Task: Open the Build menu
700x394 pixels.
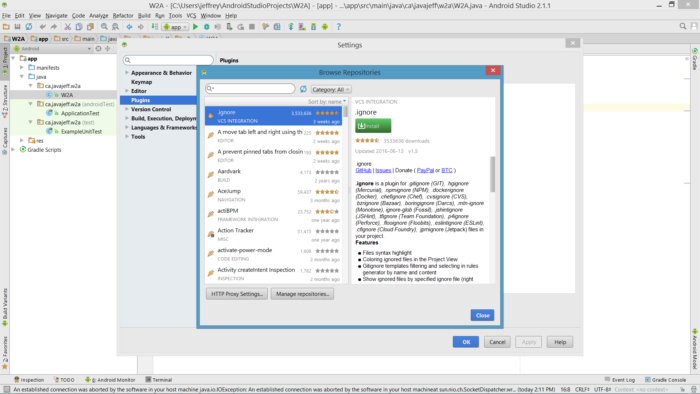Action: tap(144, 16)
